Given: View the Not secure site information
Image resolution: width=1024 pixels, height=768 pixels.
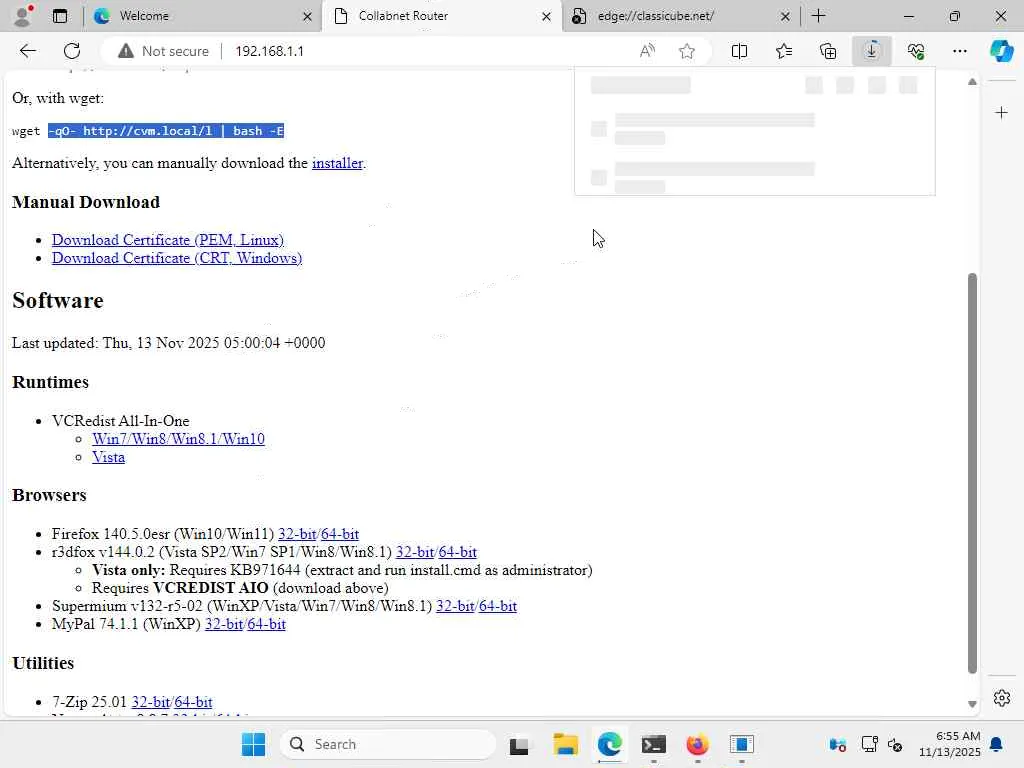Looking at the screenshot, I should coord(163,51).
